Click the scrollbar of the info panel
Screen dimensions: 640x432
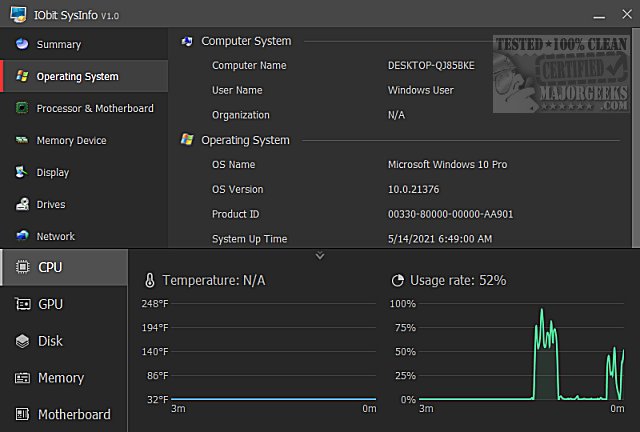coord(633,140)
